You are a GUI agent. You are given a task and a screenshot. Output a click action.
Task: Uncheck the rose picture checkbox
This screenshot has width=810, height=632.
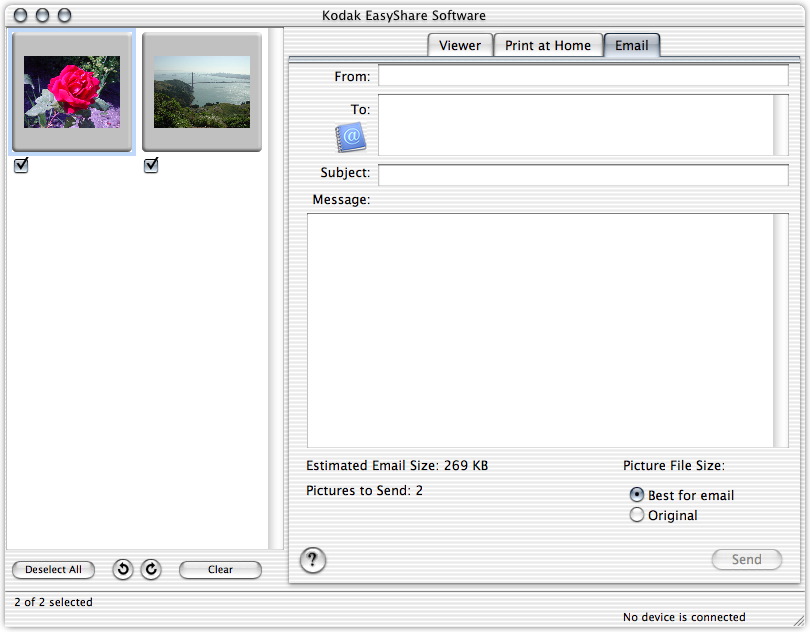pos(21,166)
